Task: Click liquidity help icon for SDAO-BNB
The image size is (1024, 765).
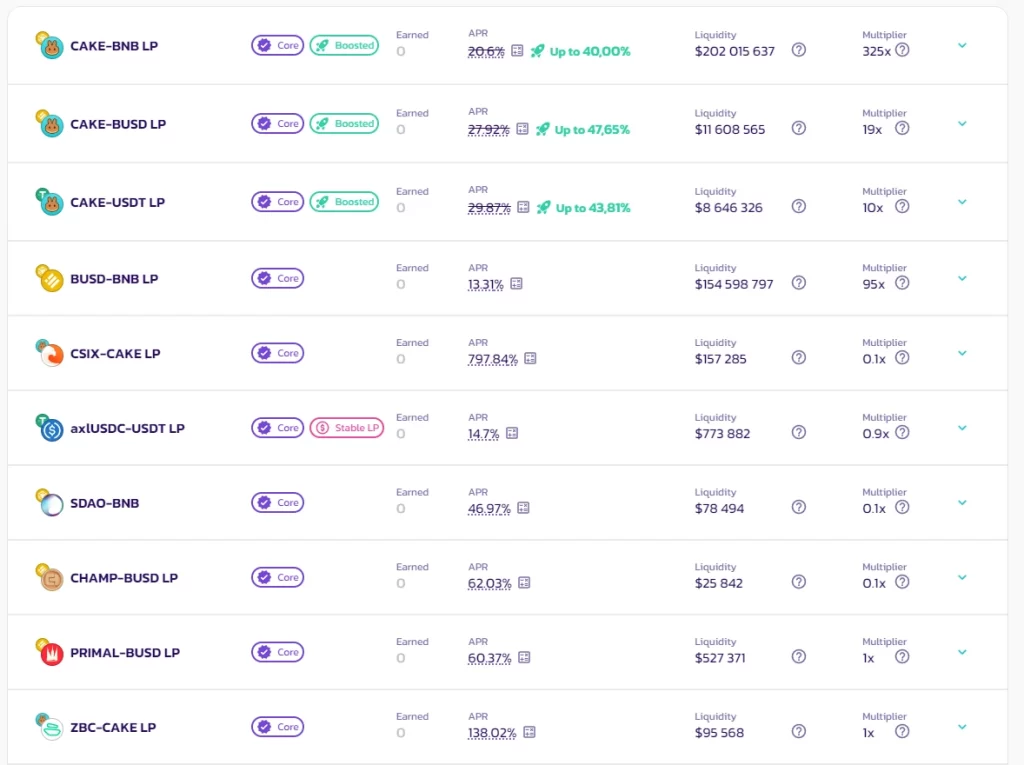Action: 798,508
